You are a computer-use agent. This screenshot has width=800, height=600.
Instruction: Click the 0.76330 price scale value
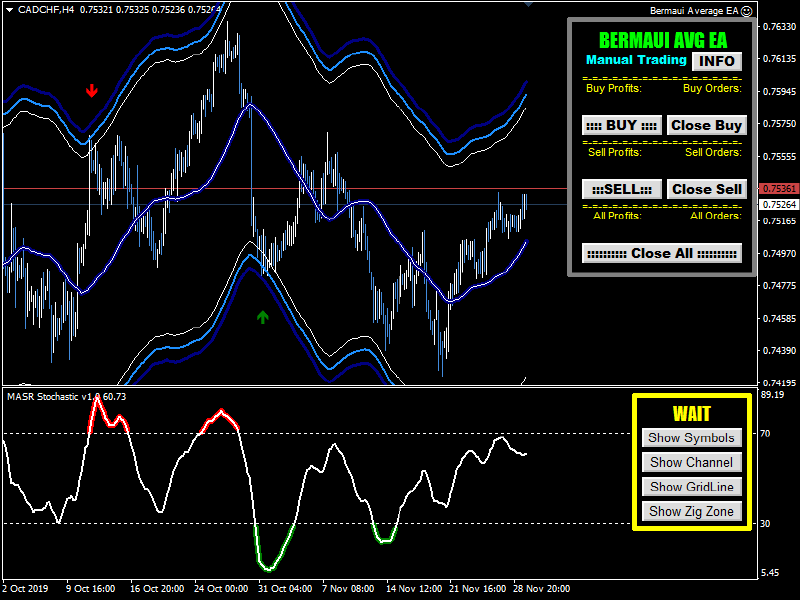point(779,27)
